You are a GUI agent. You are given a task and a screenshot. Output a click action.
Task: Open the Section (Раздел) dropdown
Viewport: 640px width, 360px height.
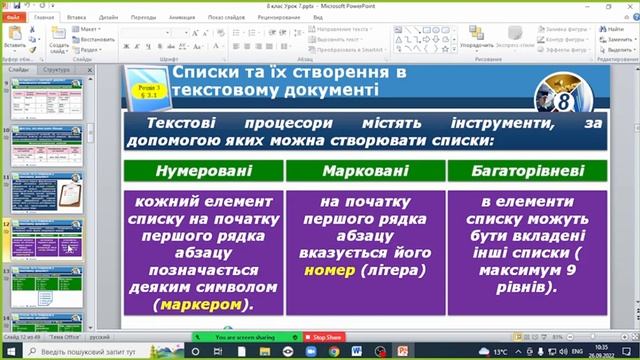87,50
